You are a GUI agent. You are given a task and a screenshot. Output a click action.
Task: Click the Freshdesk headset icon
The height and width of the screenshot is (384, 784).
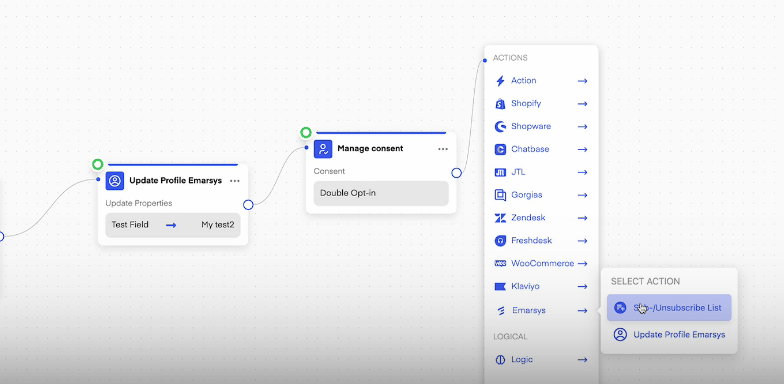coord(500,240)
